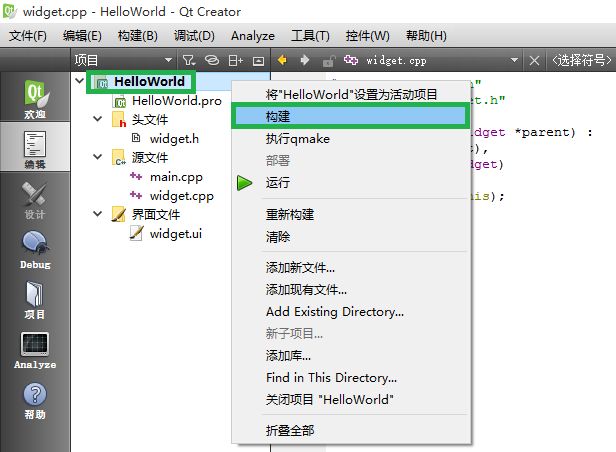Open the 控件(W) menu
Screen dimensions: 616x452
coord(367,36)
